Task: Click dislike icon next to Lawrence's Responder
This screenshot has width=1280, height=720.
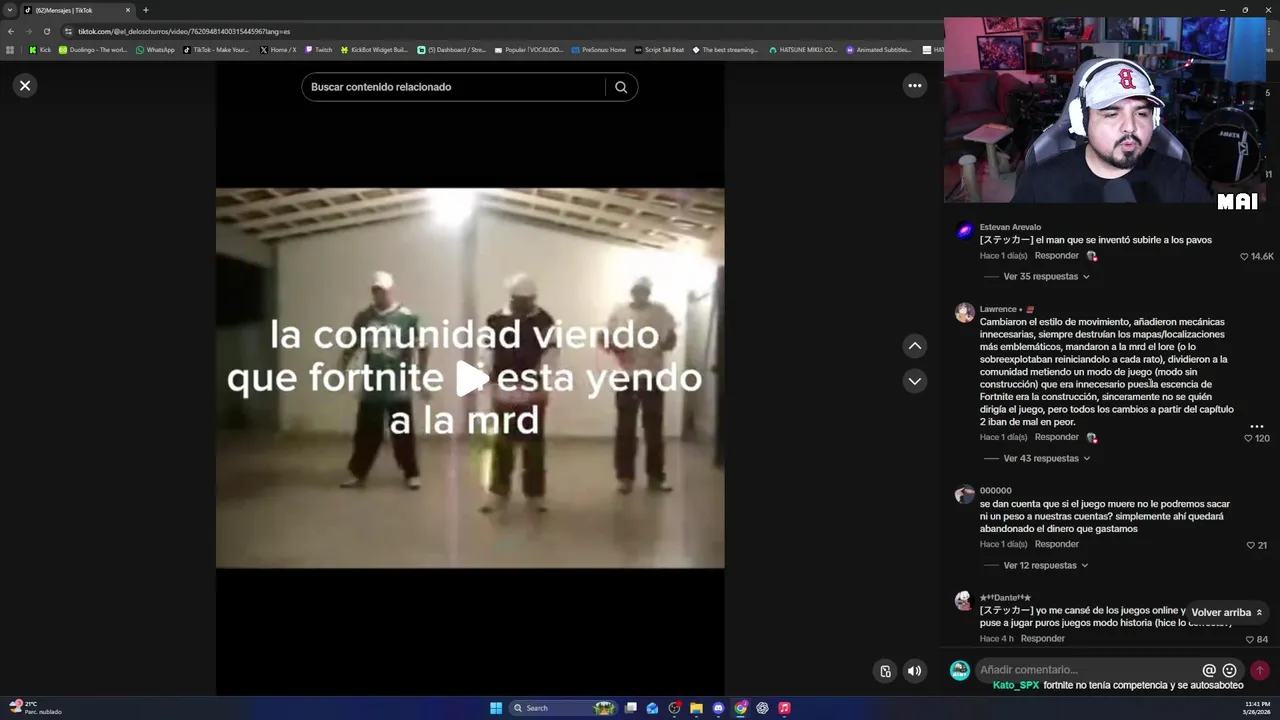Action: [1091, 438]
